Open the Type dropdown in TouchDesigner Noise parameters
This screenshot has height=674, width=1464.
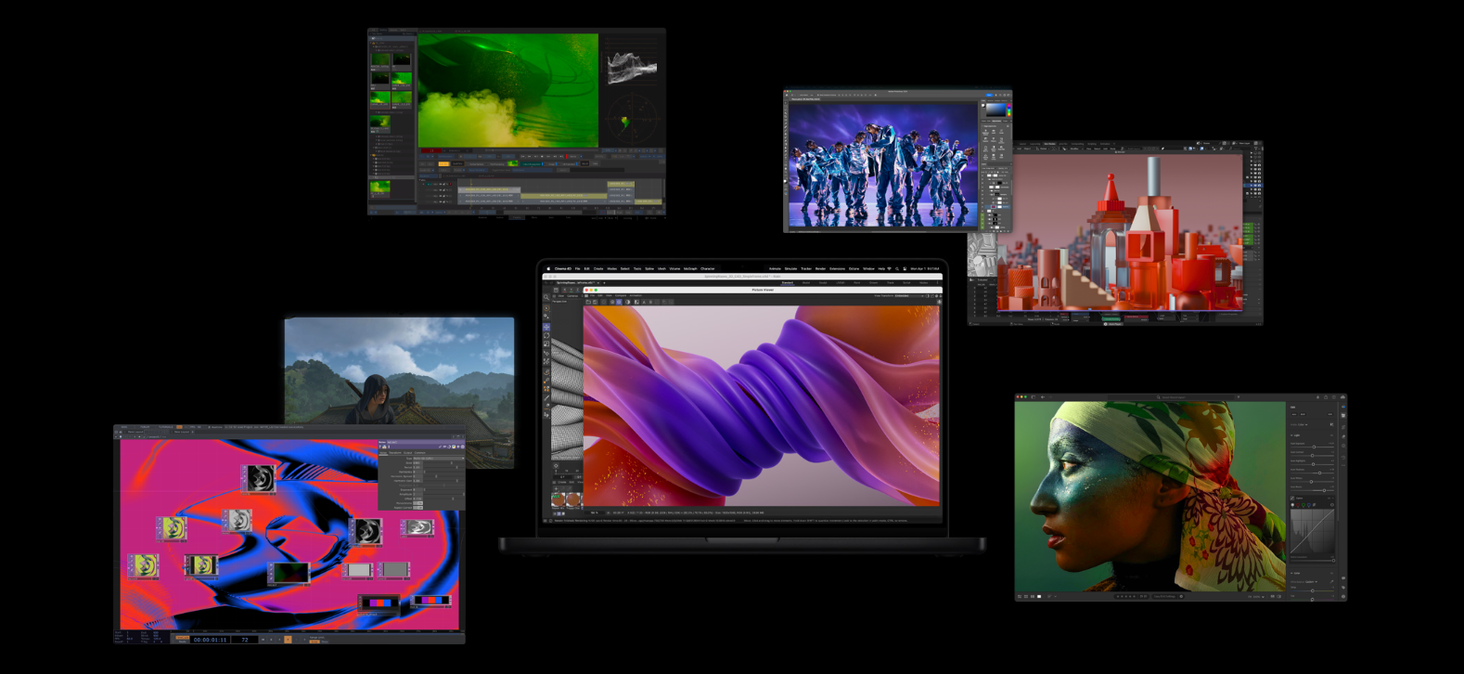pyautogui.click(x=438, y=458)
